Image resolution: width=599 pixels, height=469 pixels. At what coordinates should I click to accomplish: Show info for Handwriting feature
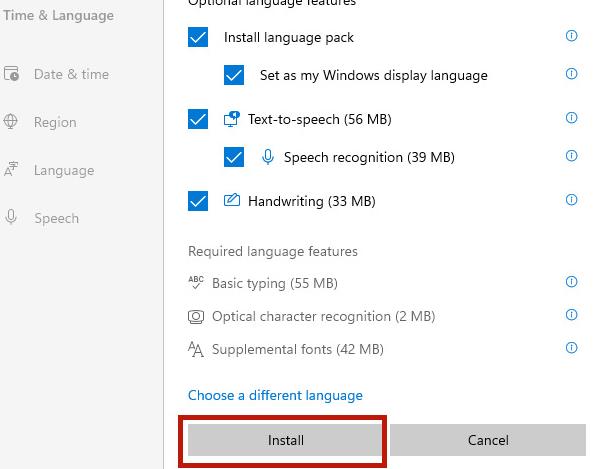(x=571, y=200)
